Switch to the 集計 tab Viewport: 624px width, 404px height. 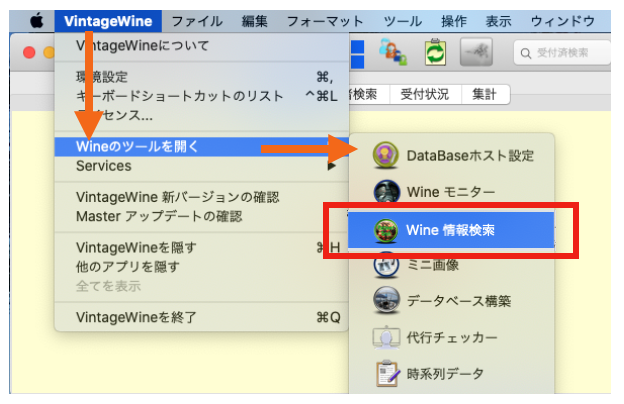coord(485,95)
